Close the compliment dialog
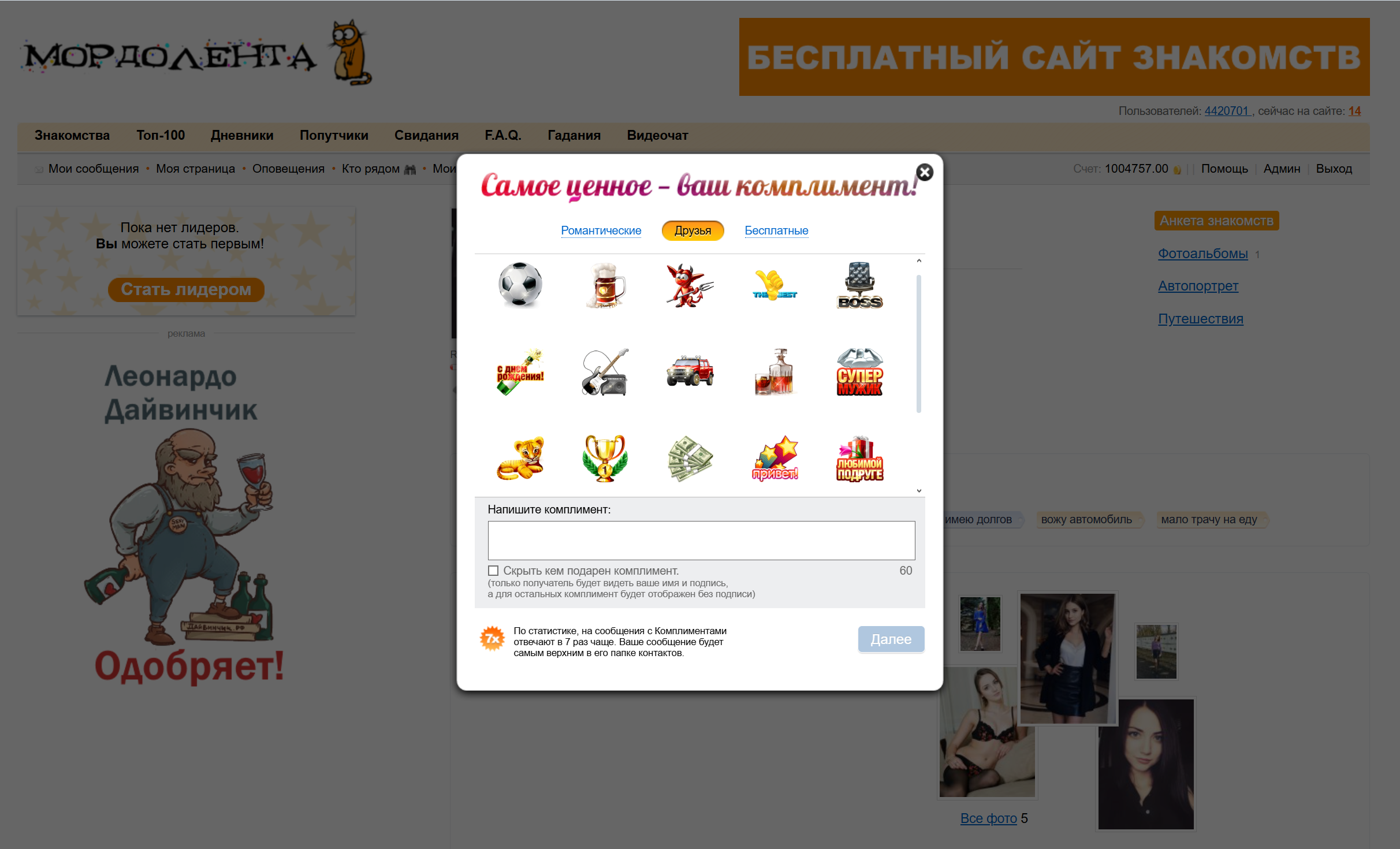The width and height of the screenshot is (1400, 849). 924,172
